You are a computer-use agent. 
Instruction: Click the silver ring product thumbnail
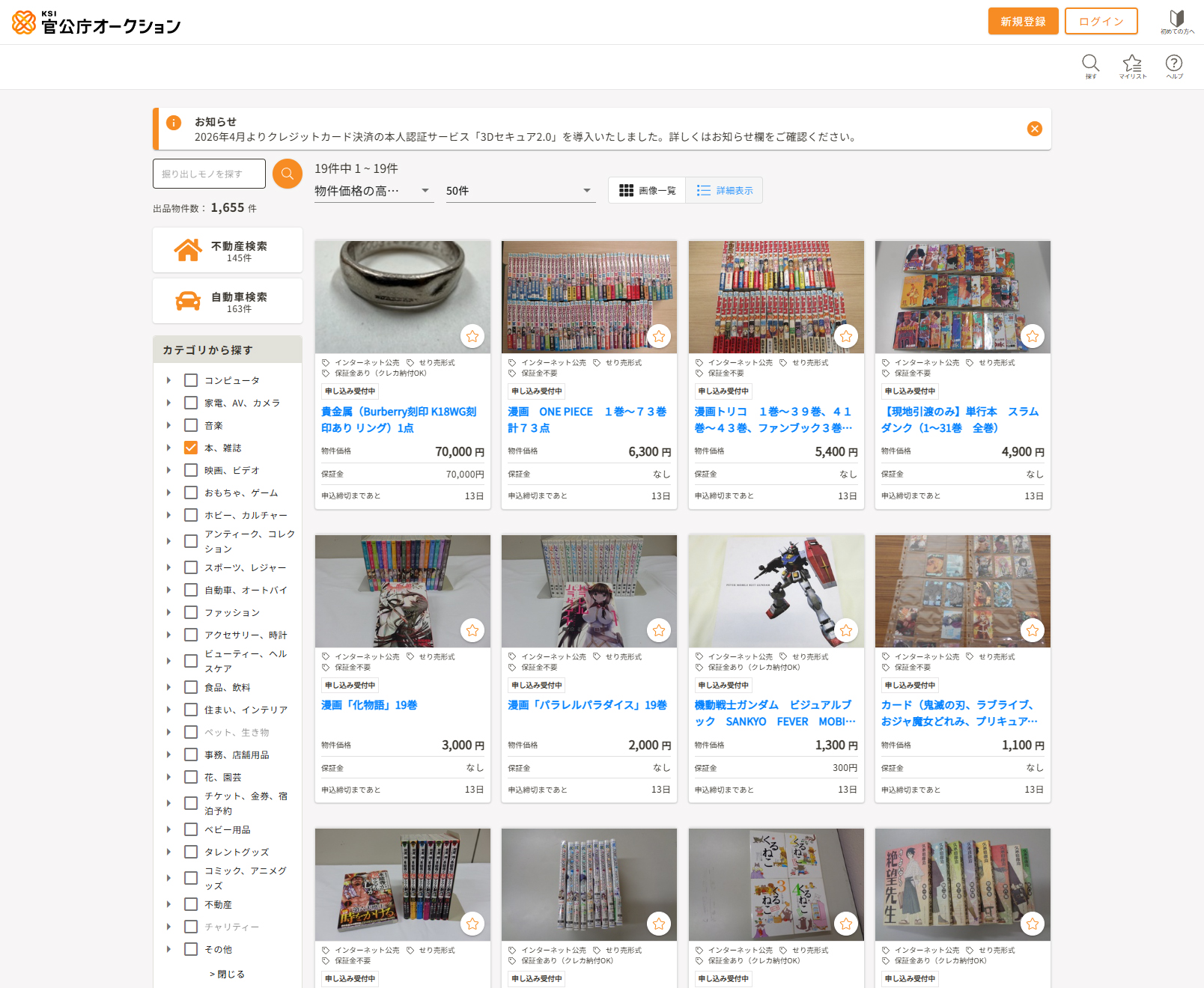[403, 296]
